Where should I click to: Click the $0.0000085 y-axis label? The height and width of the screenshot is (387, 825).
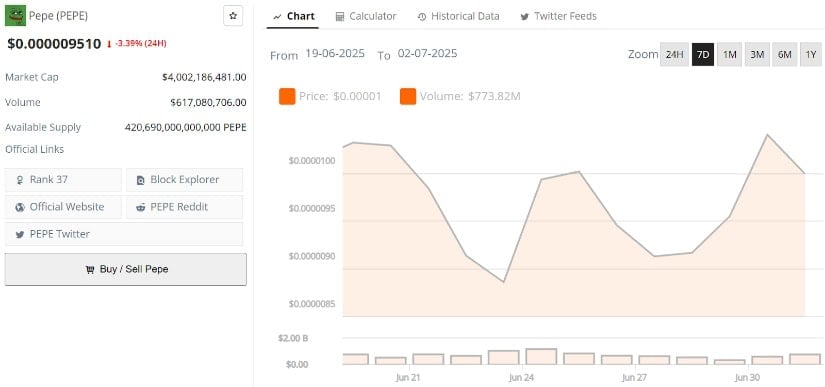312,304
